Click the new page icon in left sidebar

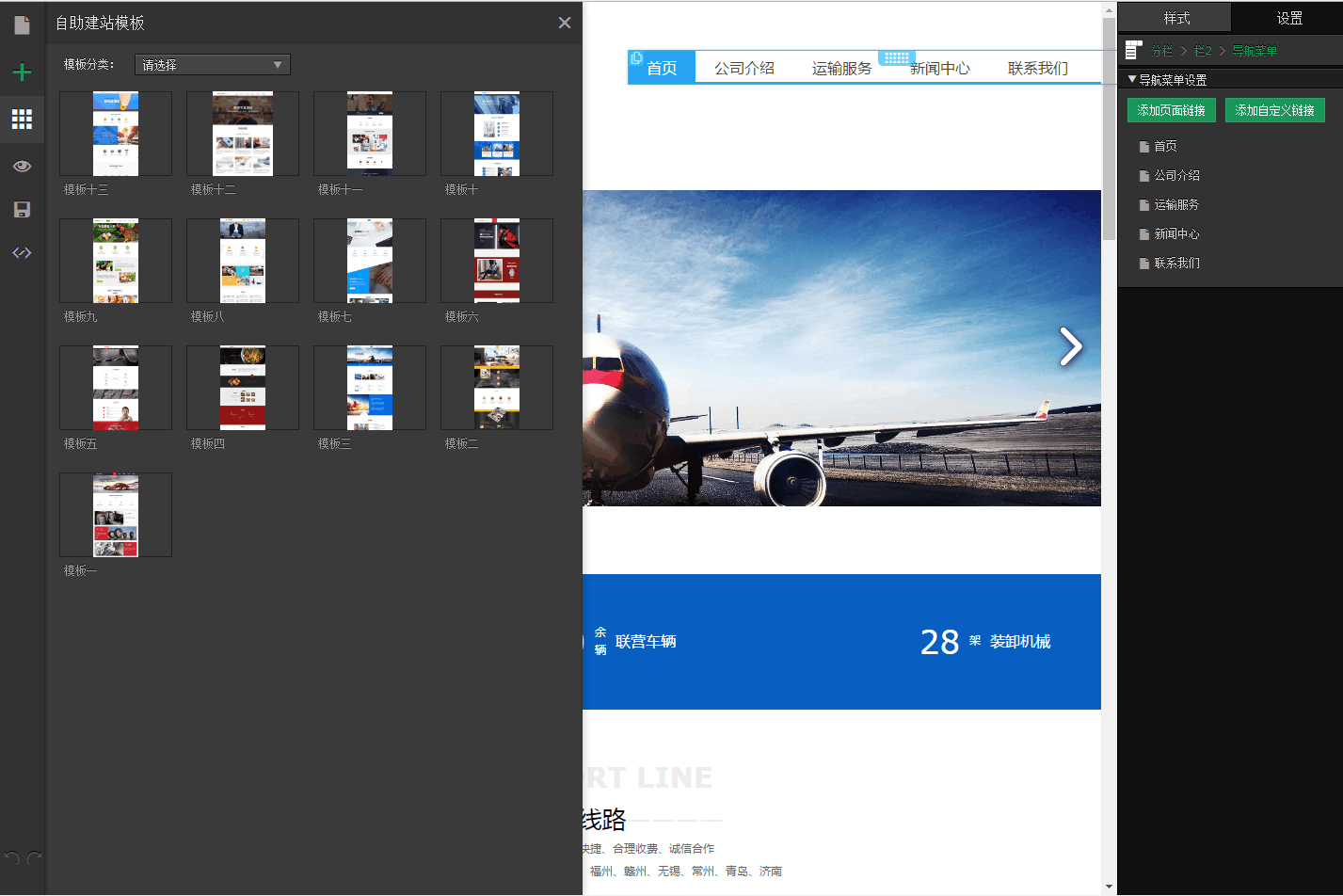pyautogui.click(x=22, y=24)
